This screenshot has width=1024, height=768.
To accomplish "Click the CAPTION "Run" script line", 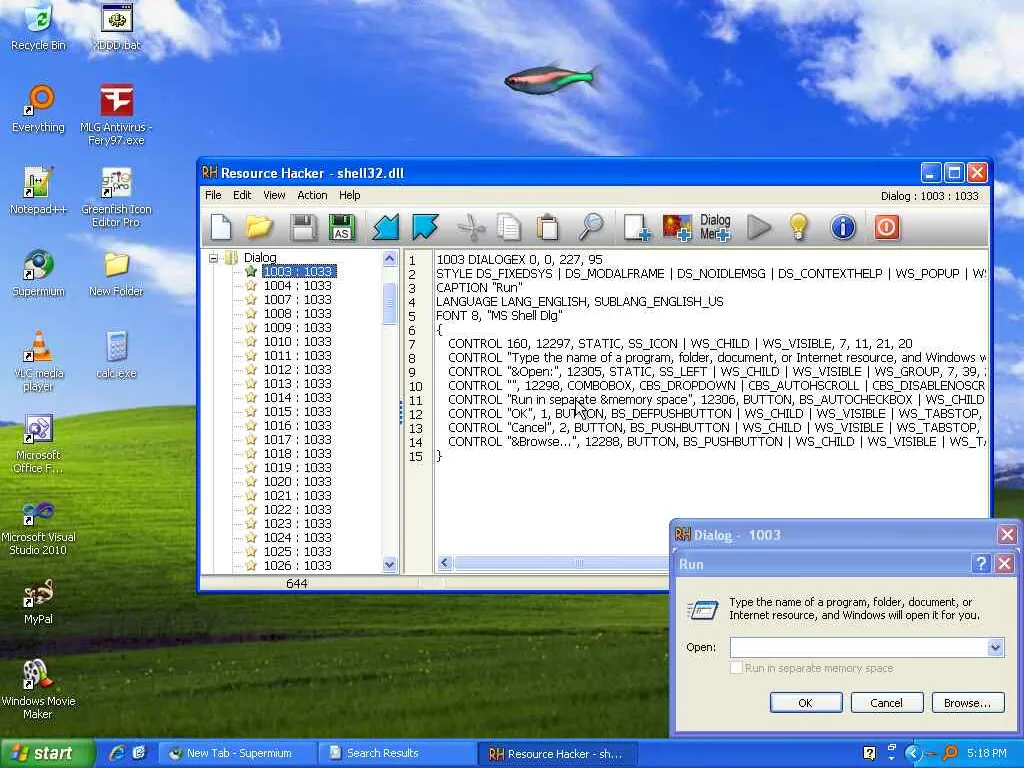I will tap(479, 287).
